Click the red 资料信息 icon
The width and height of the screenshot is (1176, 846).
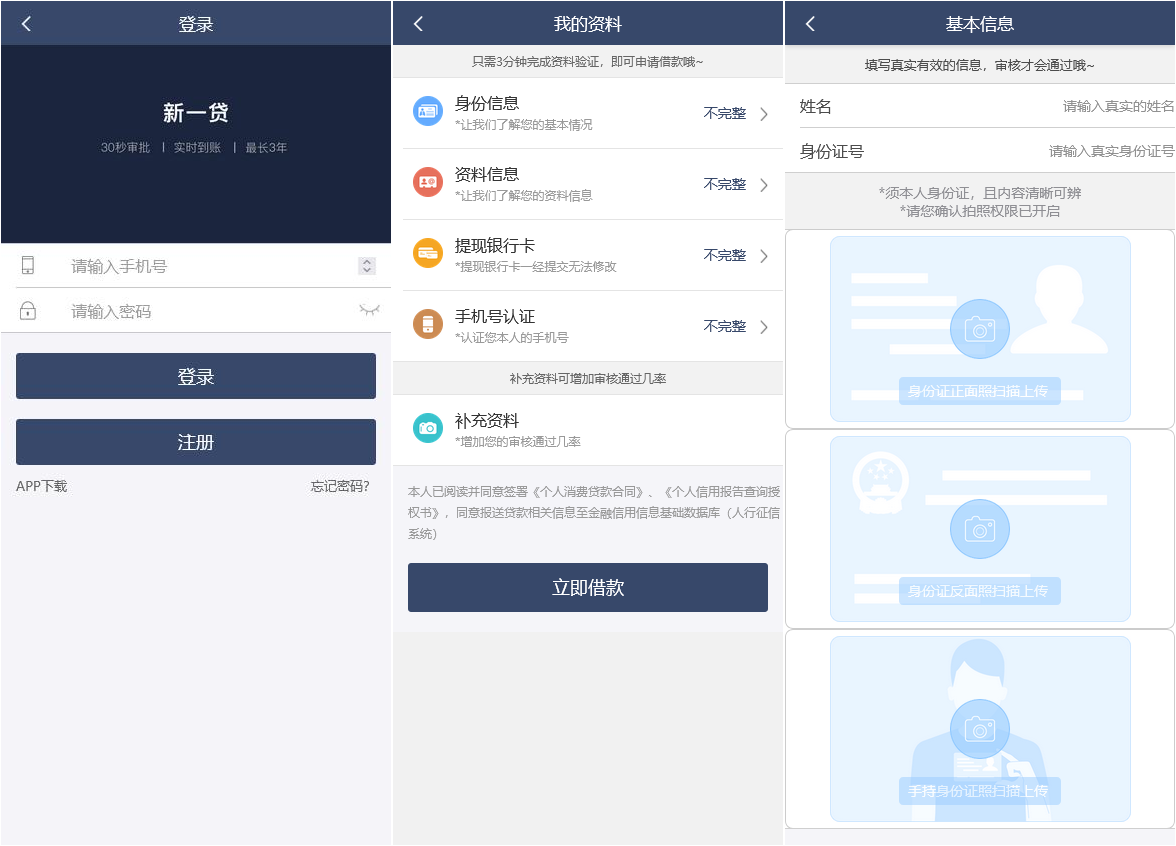[x=428, y=182]
